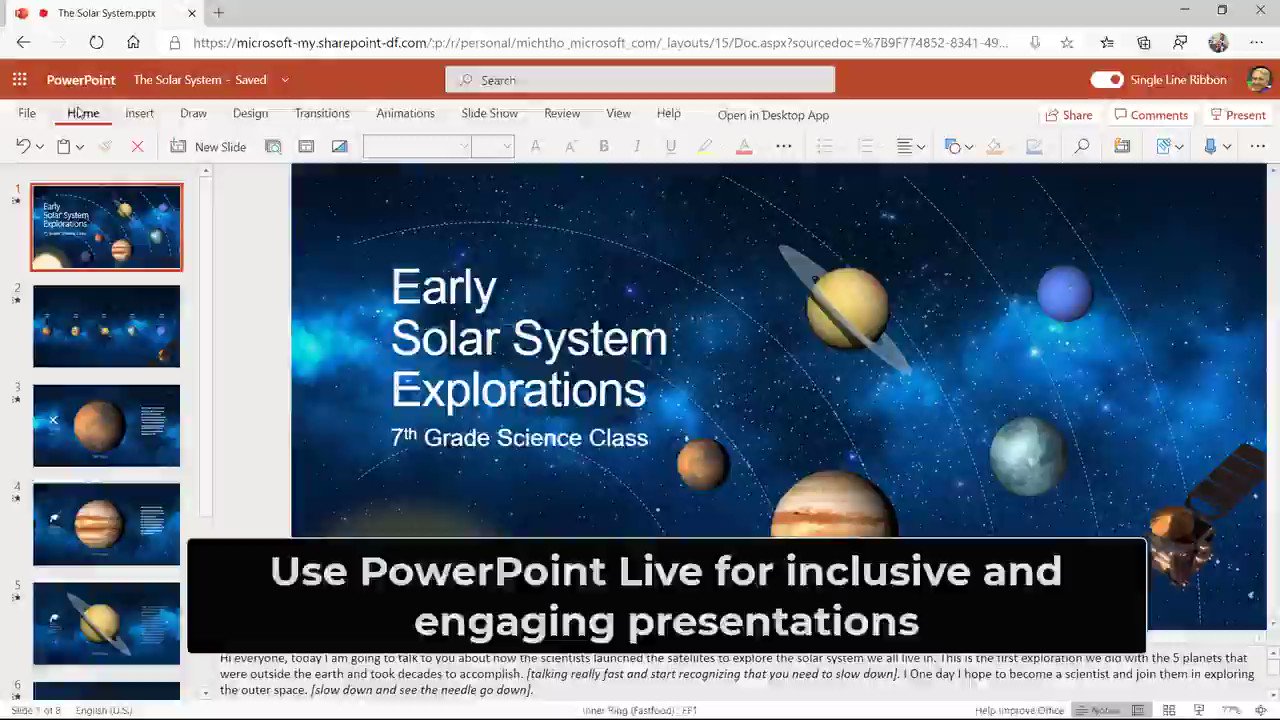Expand the Undo dropdown arrow
This screenshot has width=1280, height=720.
pyautogui.click(x=40, y=147)
